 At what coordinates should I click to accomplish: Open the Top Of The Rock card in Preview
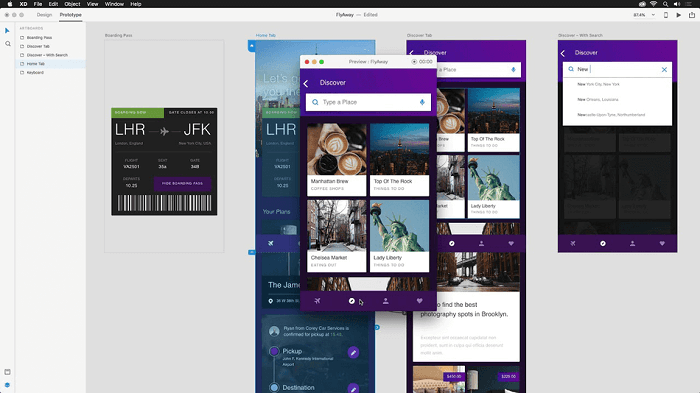coord(400,160)
